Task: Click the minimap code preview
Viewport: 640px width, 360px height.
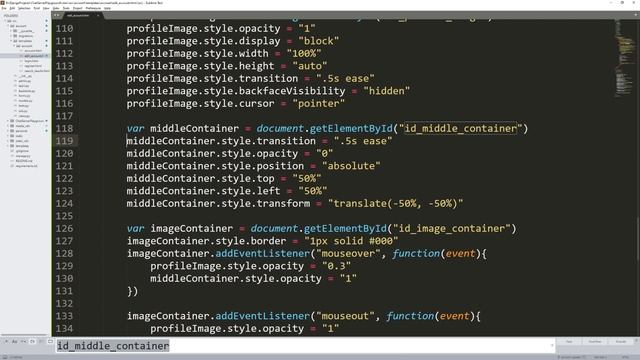Action: pos(624,57)
